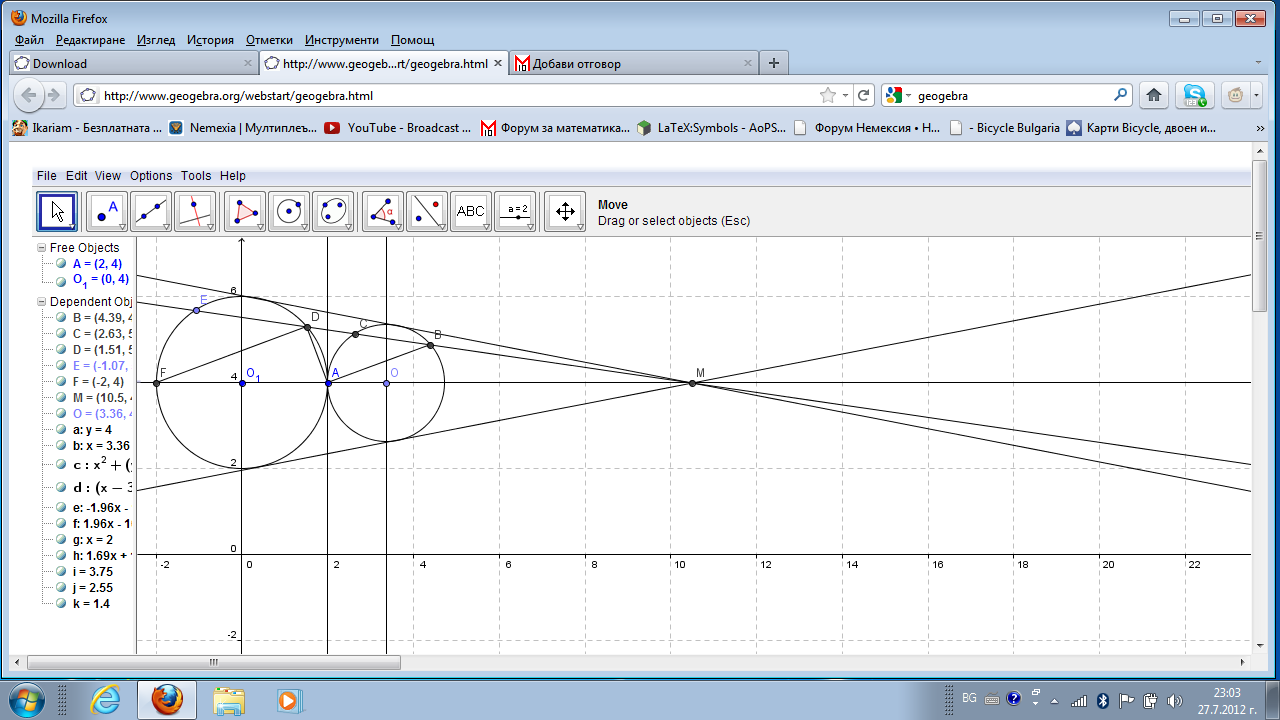This screenshot has height=720, width=1280.
Task: Select Circle with Center through Point tool
Action: pos(288,211)
